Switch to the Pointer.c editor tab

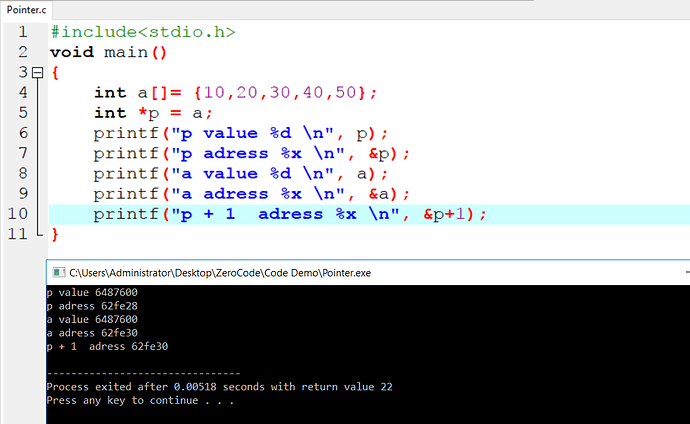click(x=27, y=8)
